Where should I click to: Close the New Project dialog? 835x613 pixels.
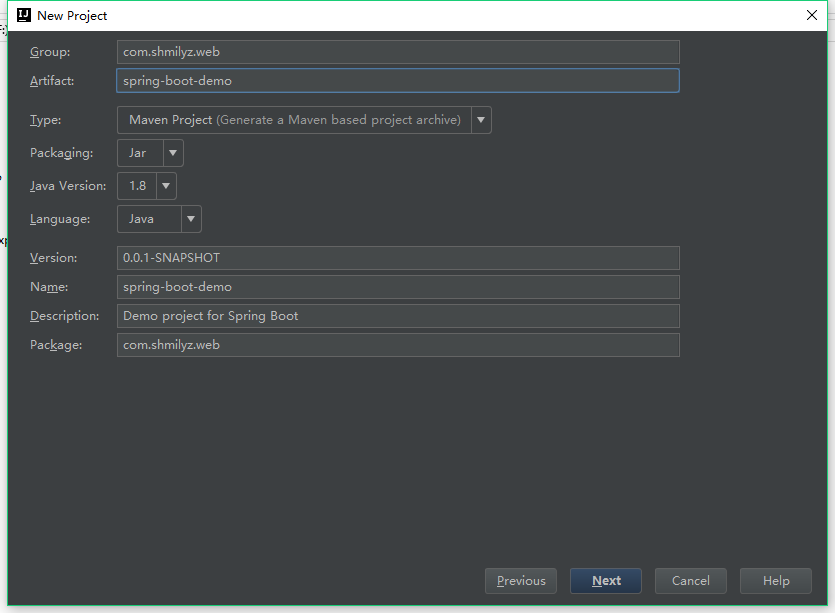pyautogui.click(x=811, y=15)
